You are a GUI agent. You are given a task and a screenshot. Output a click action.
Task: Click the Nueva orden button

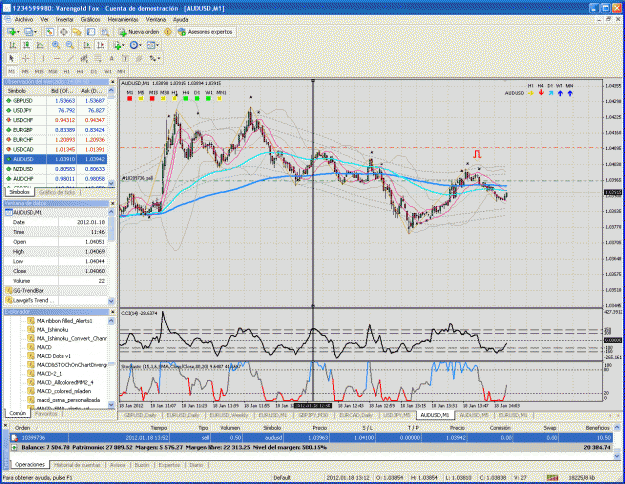click(x=139, y=32)
